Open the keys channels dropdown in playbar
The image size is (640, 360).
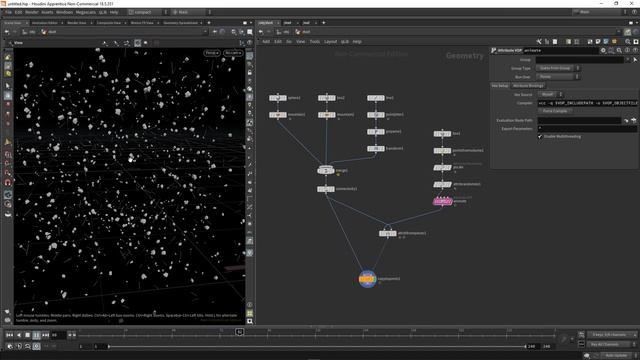coord(612,335)
